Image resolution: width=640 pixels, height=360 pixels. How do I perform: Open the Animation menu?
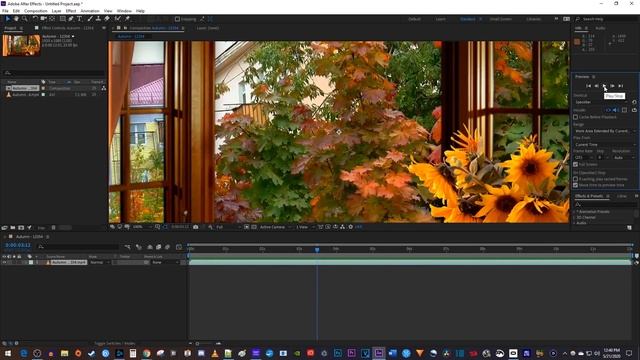(90, 11)
